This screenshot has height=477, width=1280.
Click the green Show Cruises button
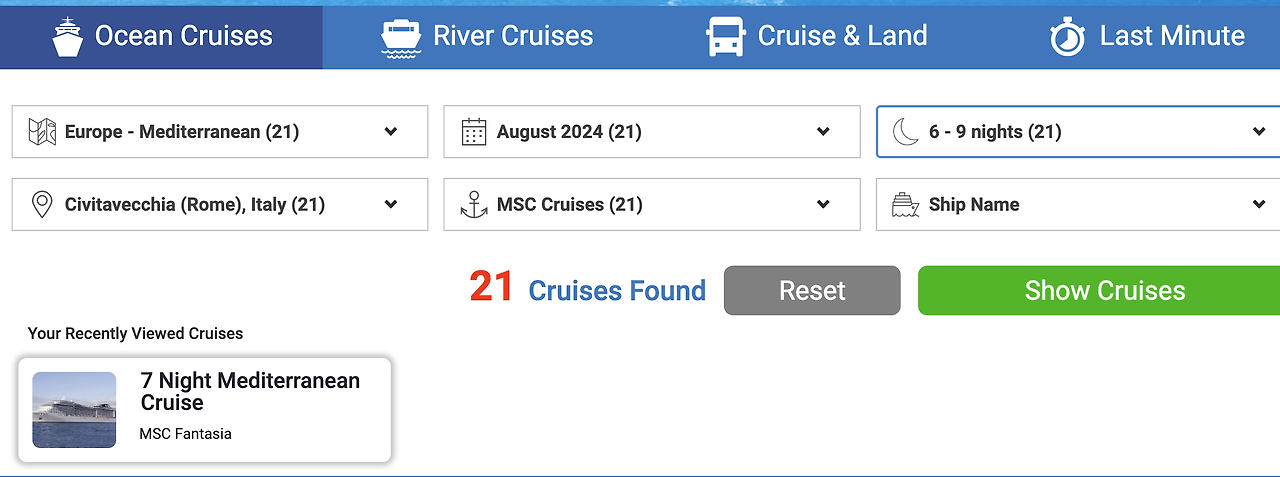(1099, 291)
